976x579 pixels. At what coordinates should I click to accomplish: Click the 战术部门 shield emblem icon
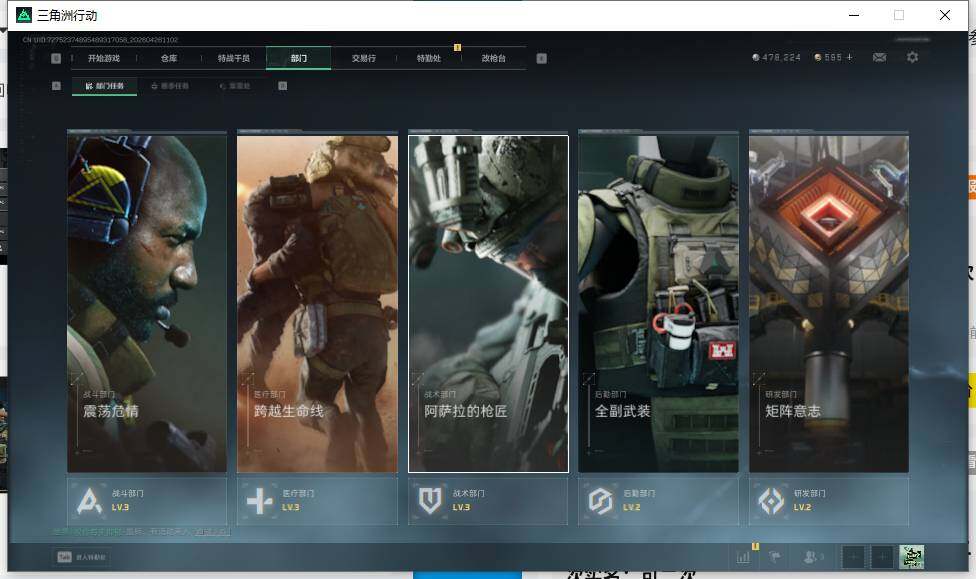coord(430,500)
